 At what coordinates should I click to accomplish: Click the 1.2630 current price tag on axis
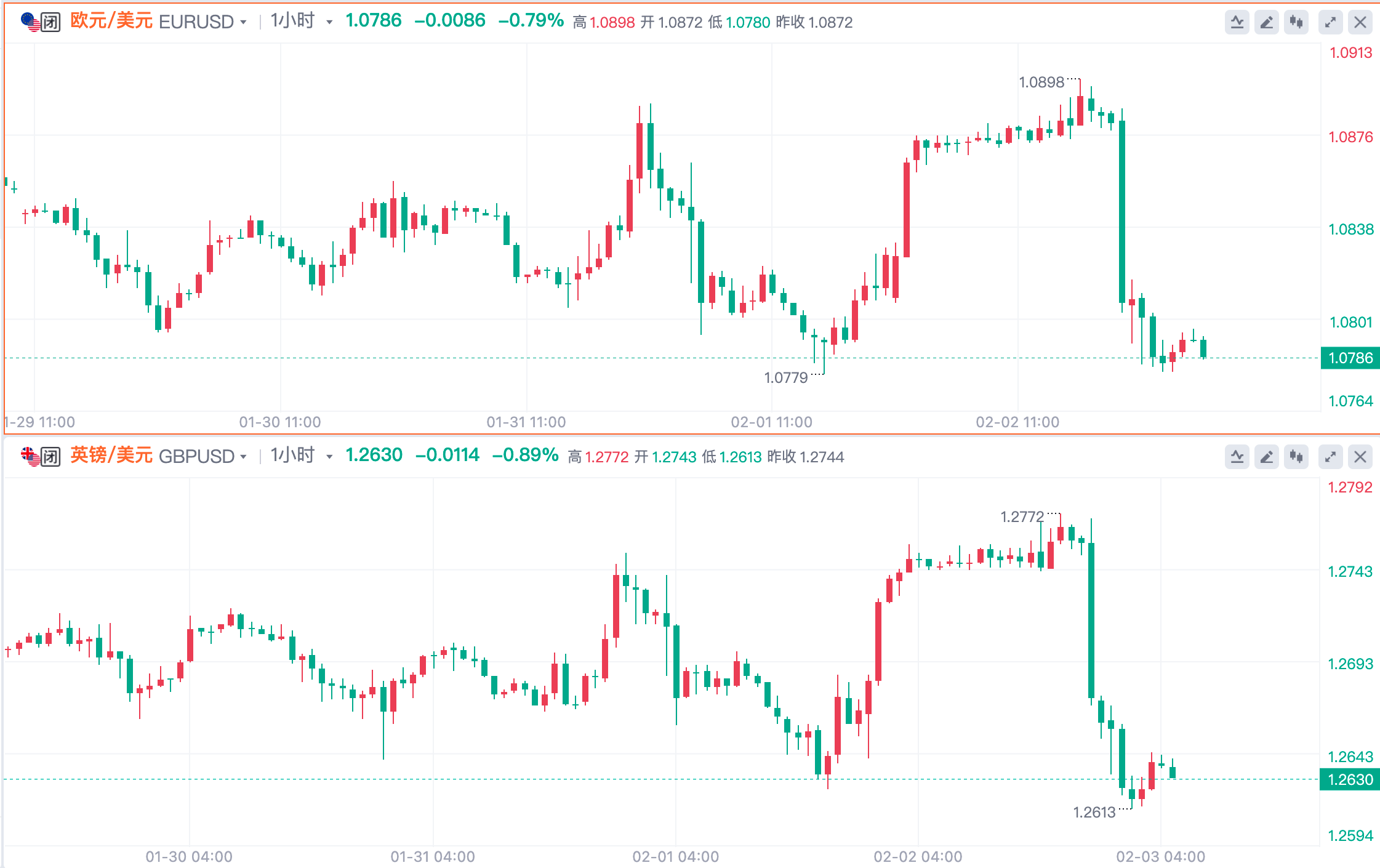pyautogui.click(x=1350, y=779)
